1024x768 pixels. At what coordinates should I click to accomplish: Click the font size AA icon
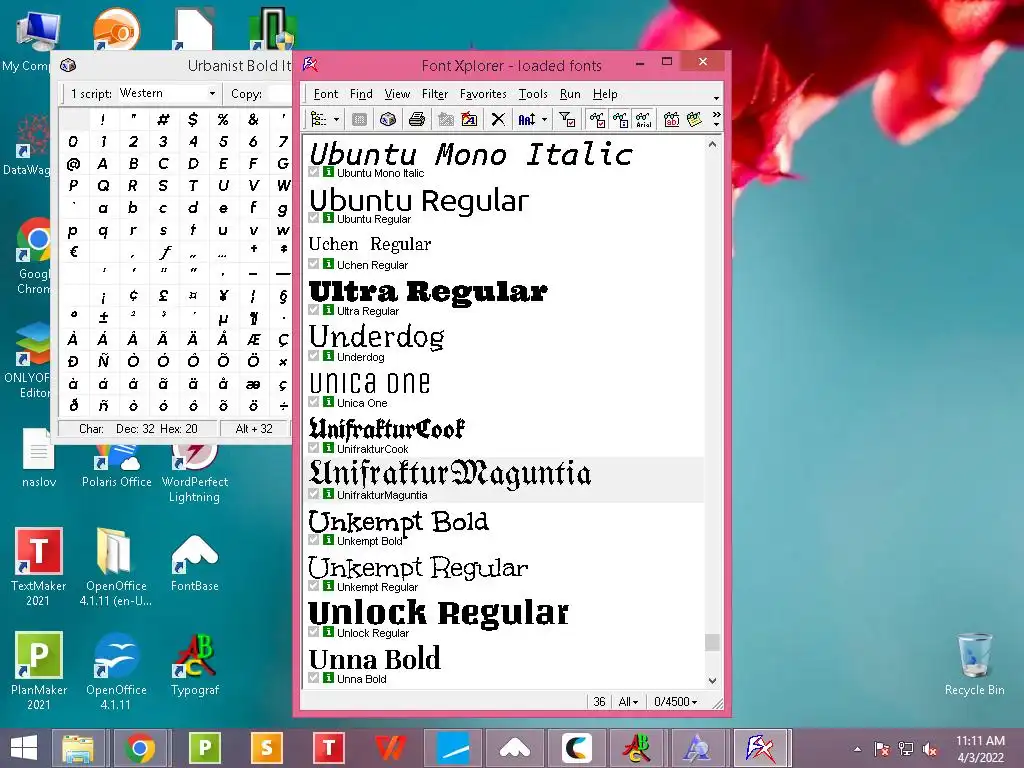pyautogui.click(x=526, y=120)
